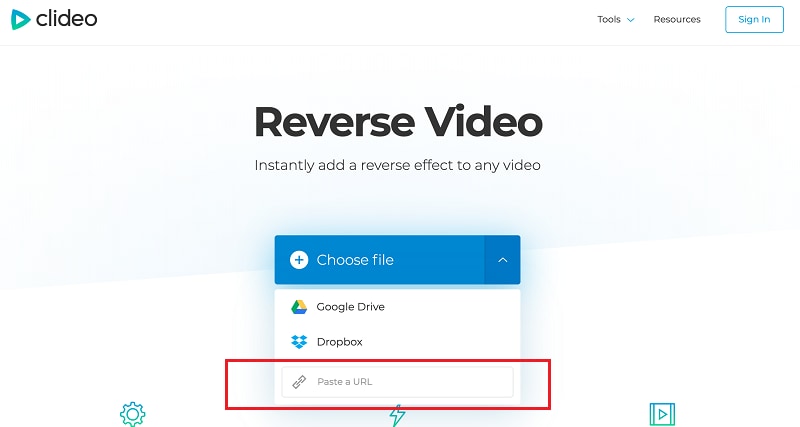Click the teal gear icon below
Viewport: 800px width, 427px height.
(133, 414)
